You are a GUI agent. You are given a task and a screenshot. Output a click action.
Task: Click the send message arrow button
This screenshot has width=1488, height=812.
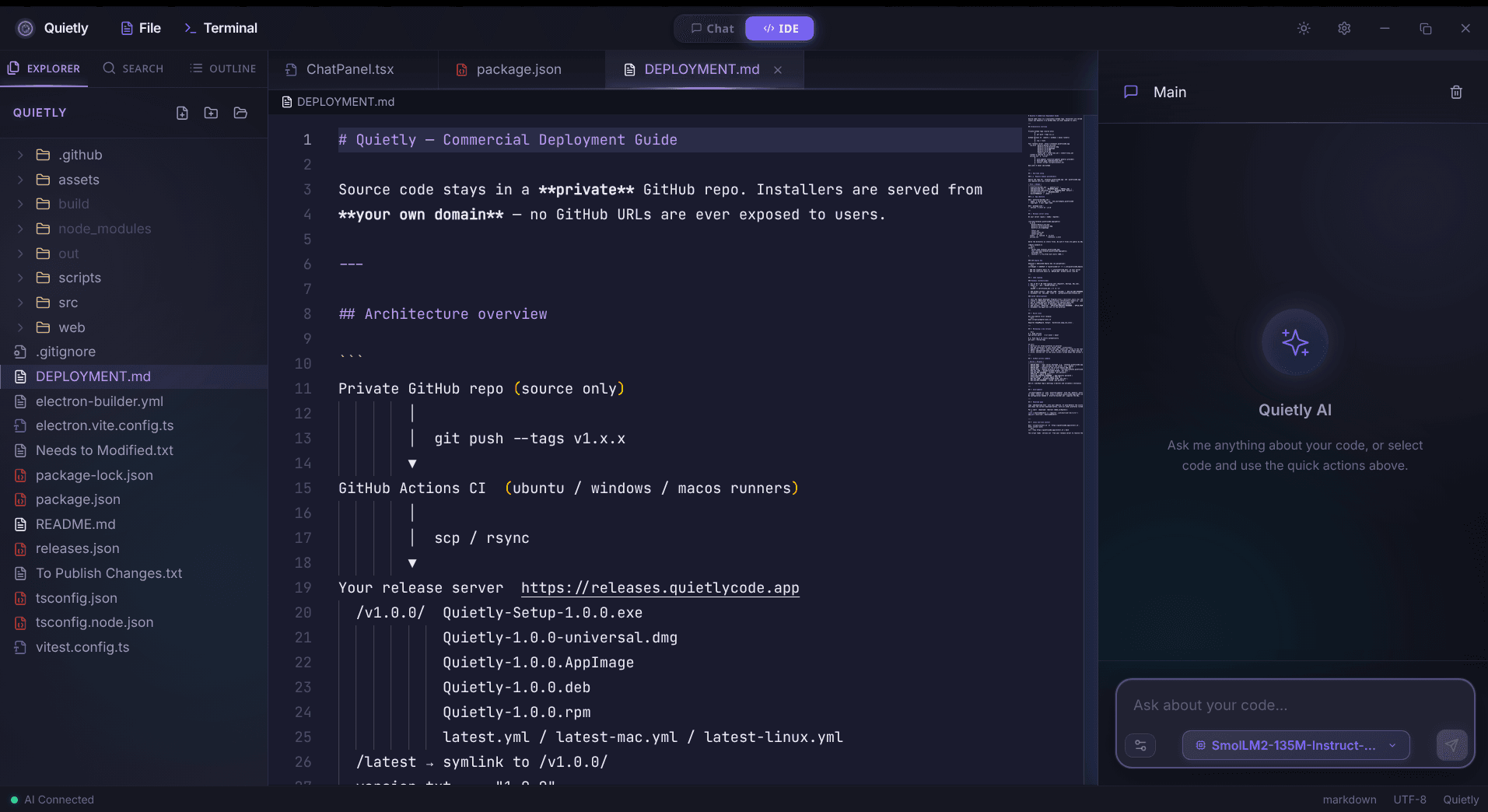1451,745
